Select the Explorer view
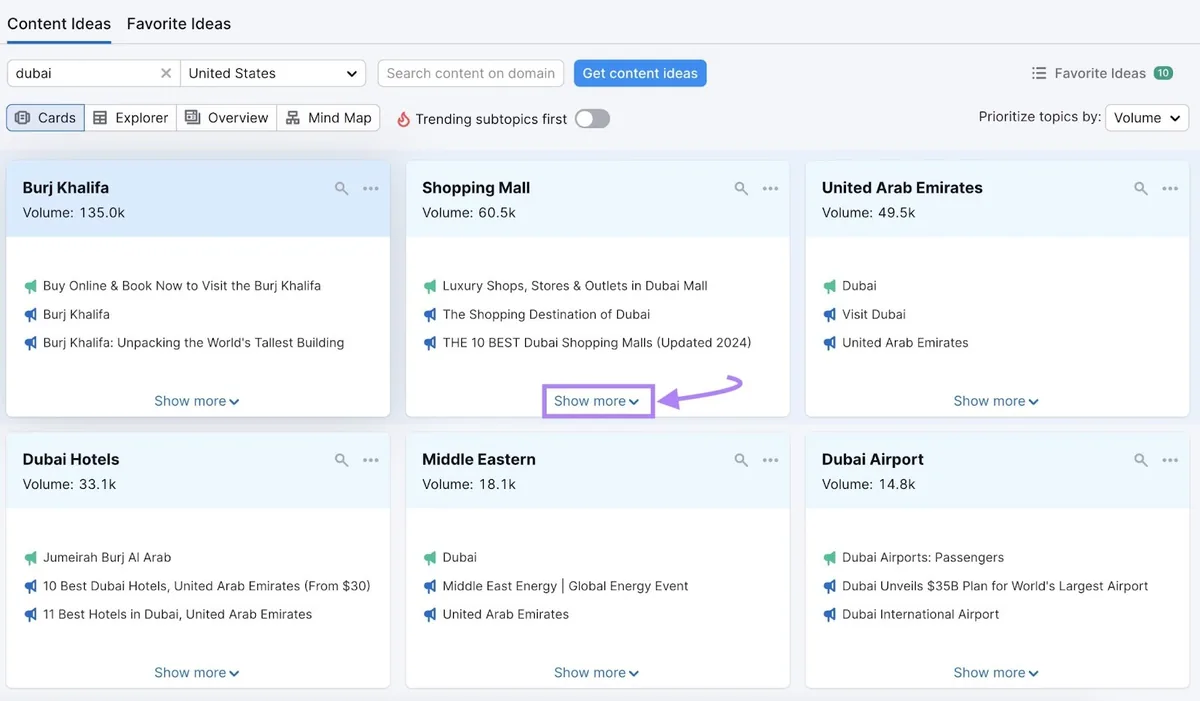Screen dimensions: 1200x701 tap(131, 118)
